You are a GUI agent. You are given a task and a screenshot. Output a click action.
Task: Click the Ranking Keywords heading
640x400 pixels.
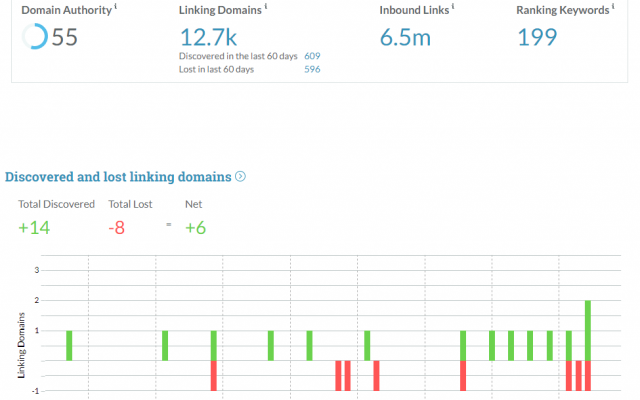pyautogui.click(x=563, y=10)
